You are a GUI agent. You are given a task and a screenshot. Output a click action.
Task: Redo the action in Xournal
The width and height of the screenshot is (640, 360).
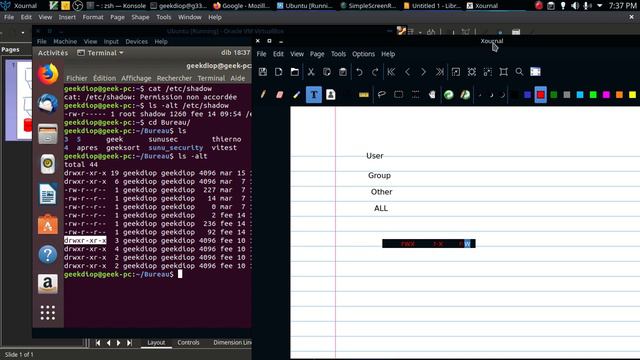[375, 72]
